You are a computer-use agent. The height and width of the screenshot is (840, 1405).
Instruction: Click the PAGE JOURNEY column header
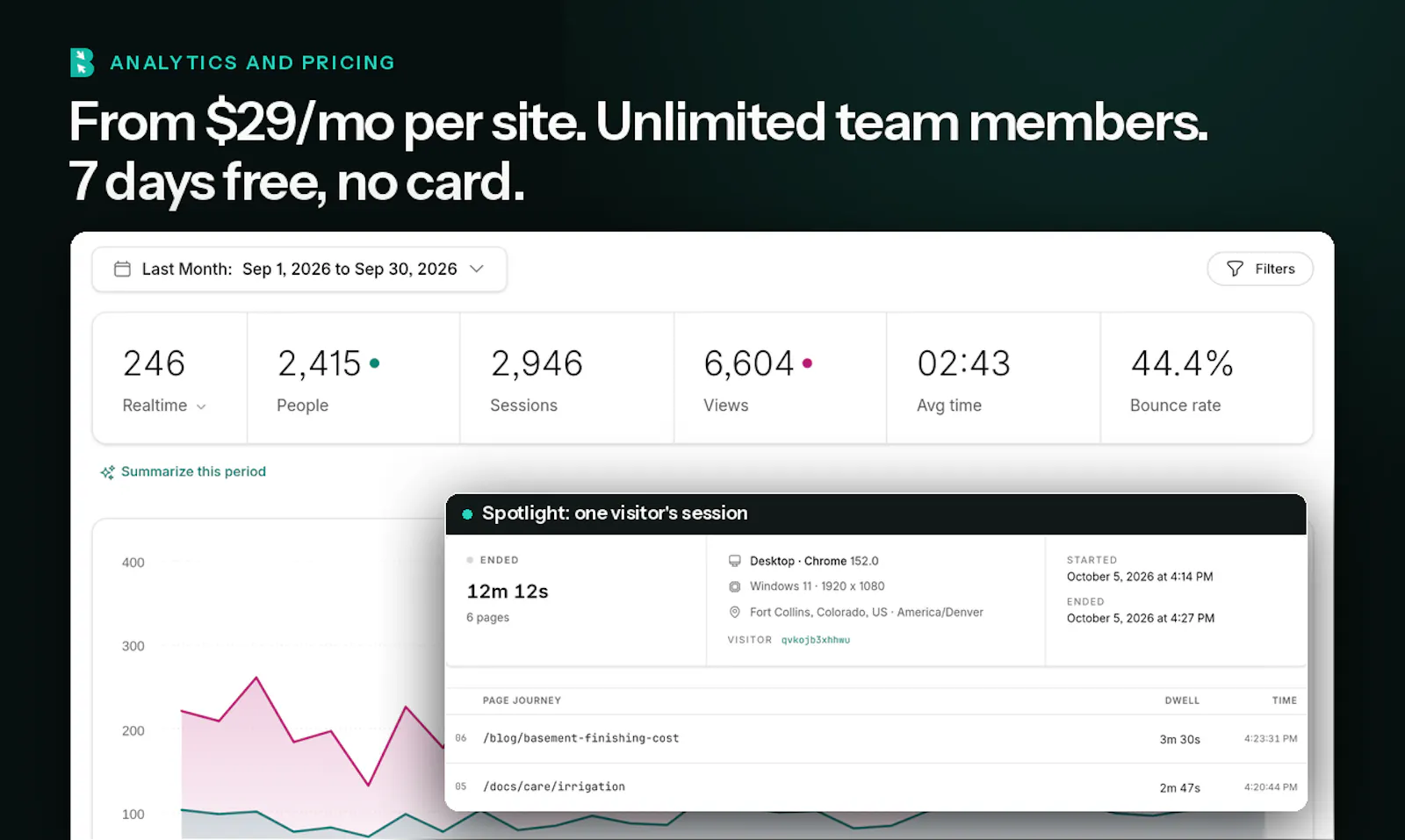tap(522, 700)
